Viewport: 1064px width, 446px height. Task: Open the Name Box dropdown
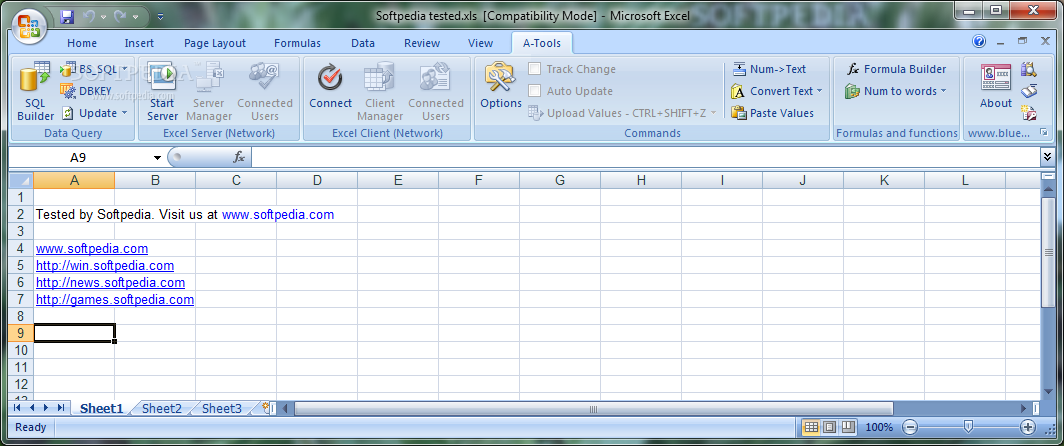(157, 157)
